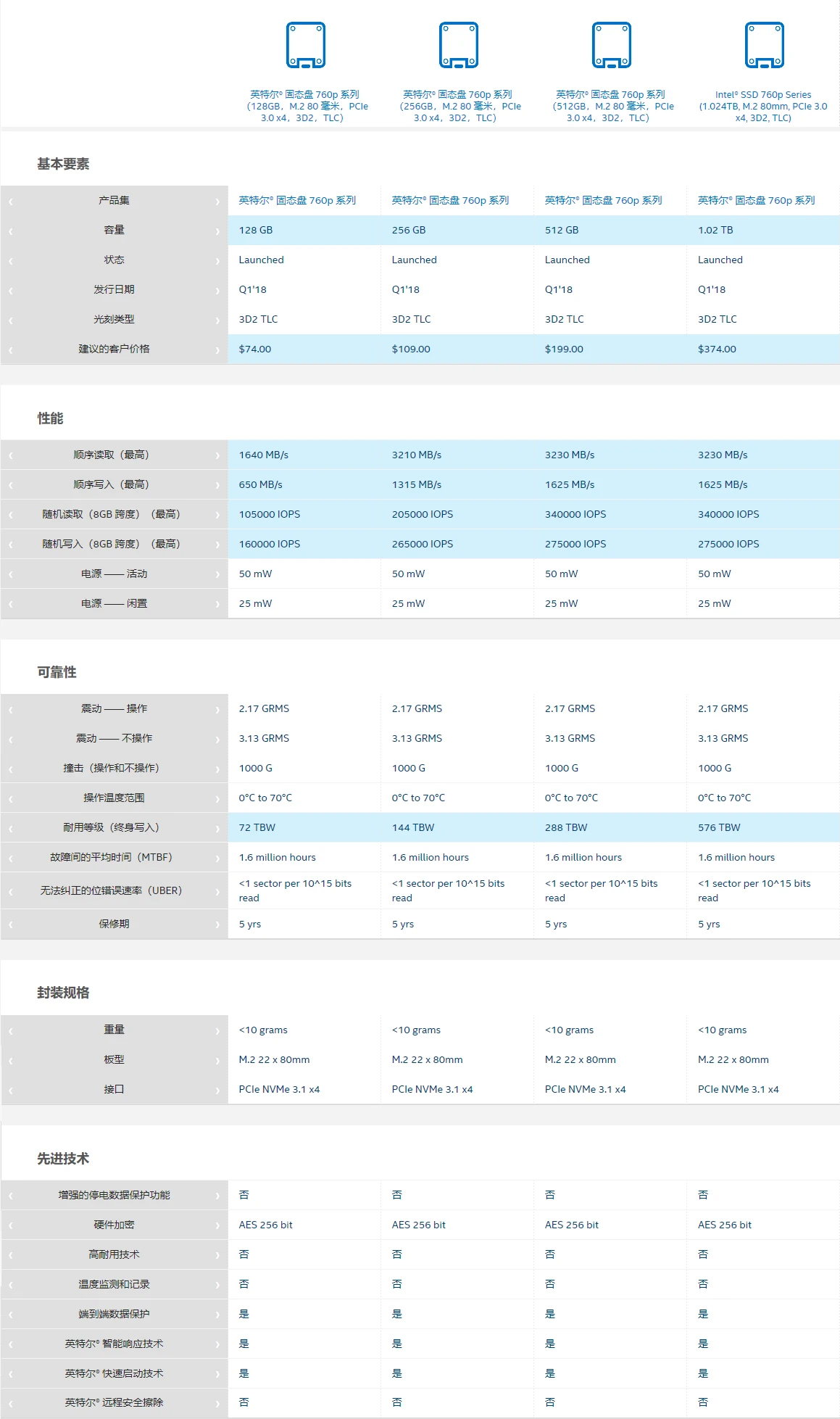
Task: Select the 温度监测和记录 row label
Action: pos(114,1284)
